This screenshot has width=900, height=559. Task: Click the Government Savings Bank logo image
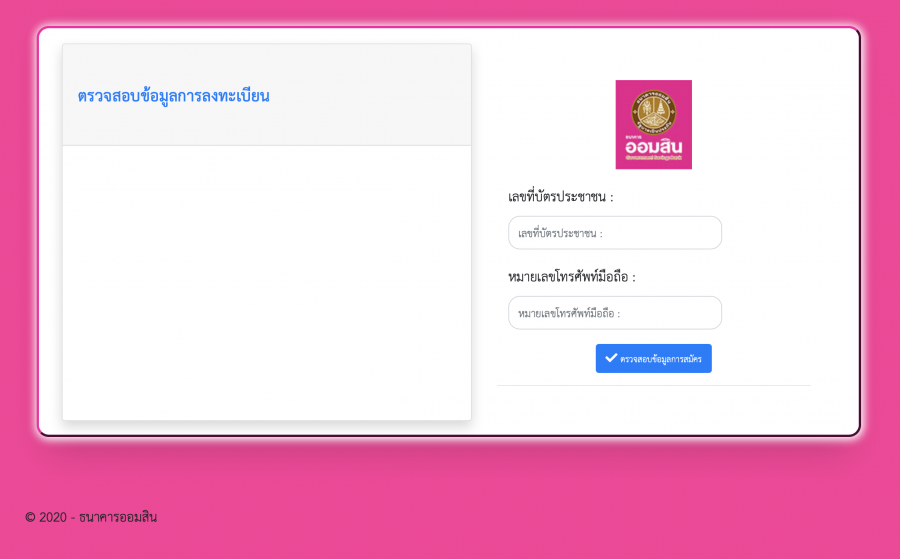coord(653,125)
